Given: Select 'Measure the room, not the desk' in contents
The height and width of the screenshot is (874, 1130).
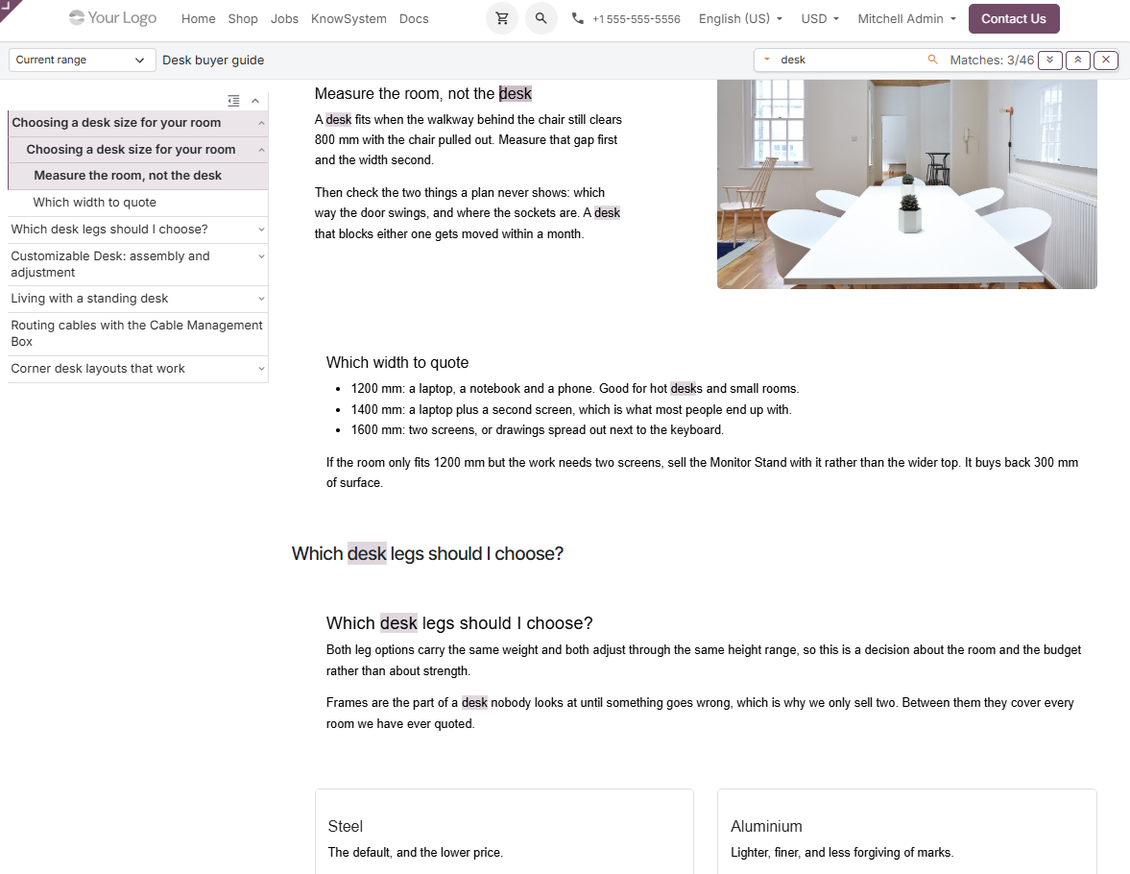Looking at the screenshot, I should click(128, 176).
